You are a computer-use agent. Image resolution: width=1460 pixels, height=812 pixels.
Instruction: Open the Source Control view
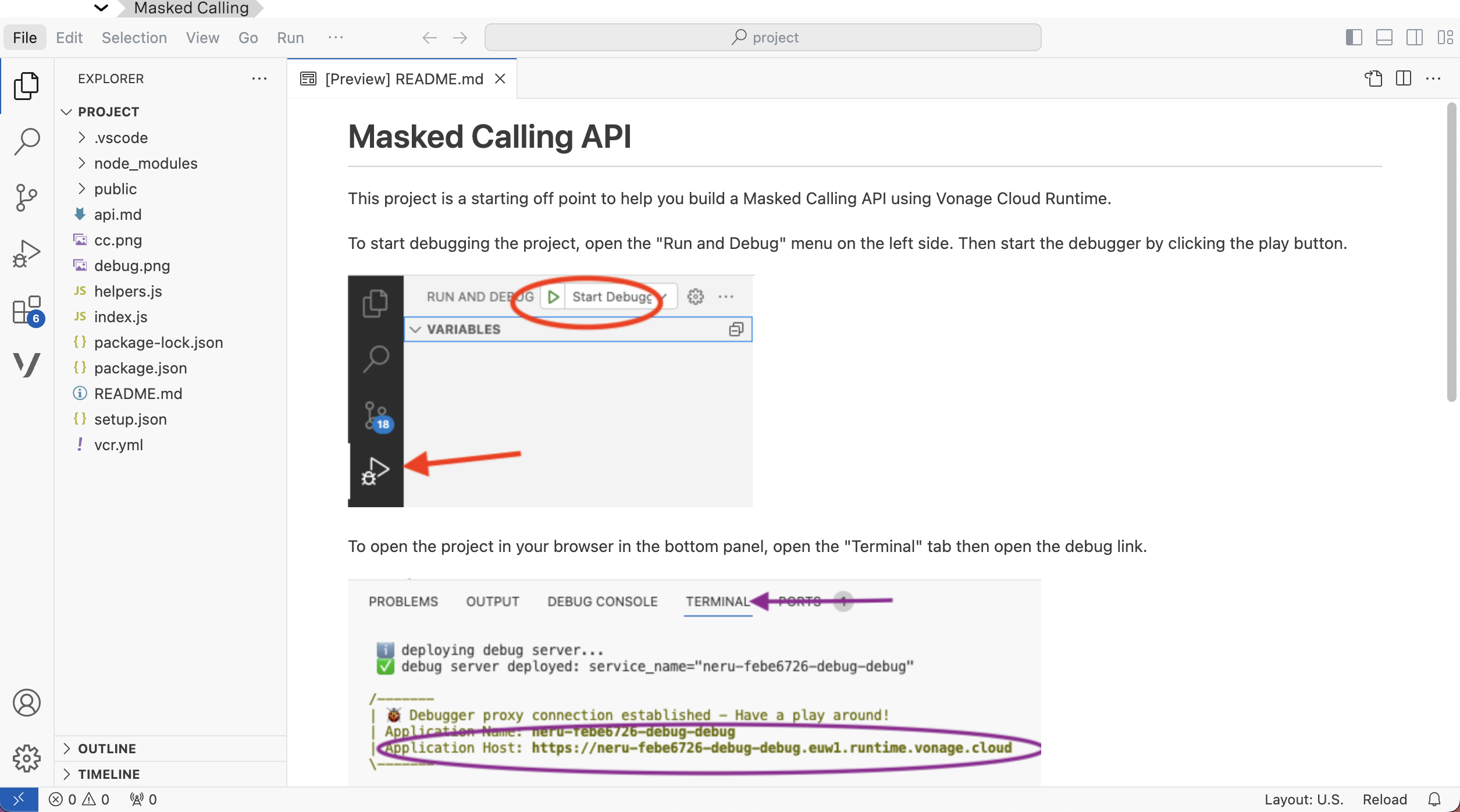[27, 198]
